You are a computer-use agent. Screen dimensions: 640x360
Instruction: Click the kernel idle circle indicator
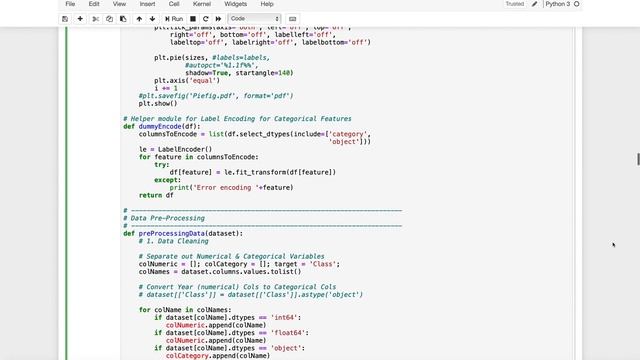(576, 4)
